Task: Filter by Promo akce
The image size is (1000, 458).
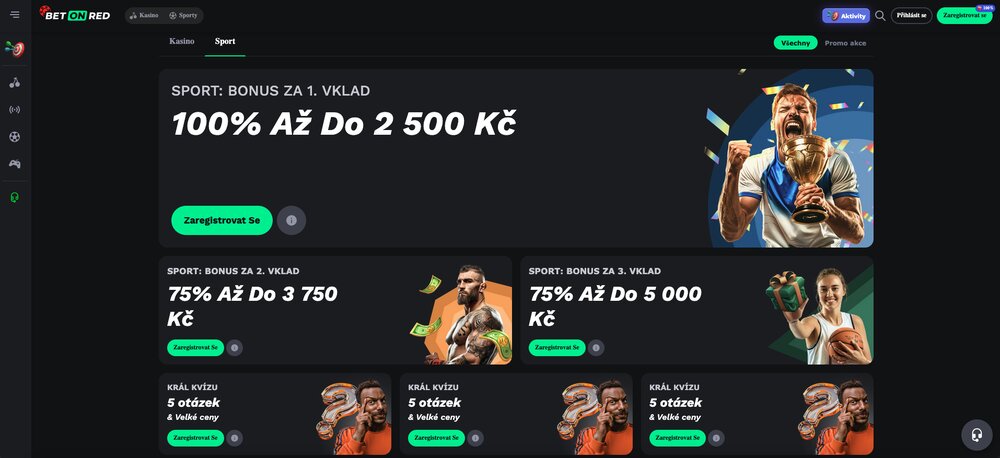Action: click(845, 43)
